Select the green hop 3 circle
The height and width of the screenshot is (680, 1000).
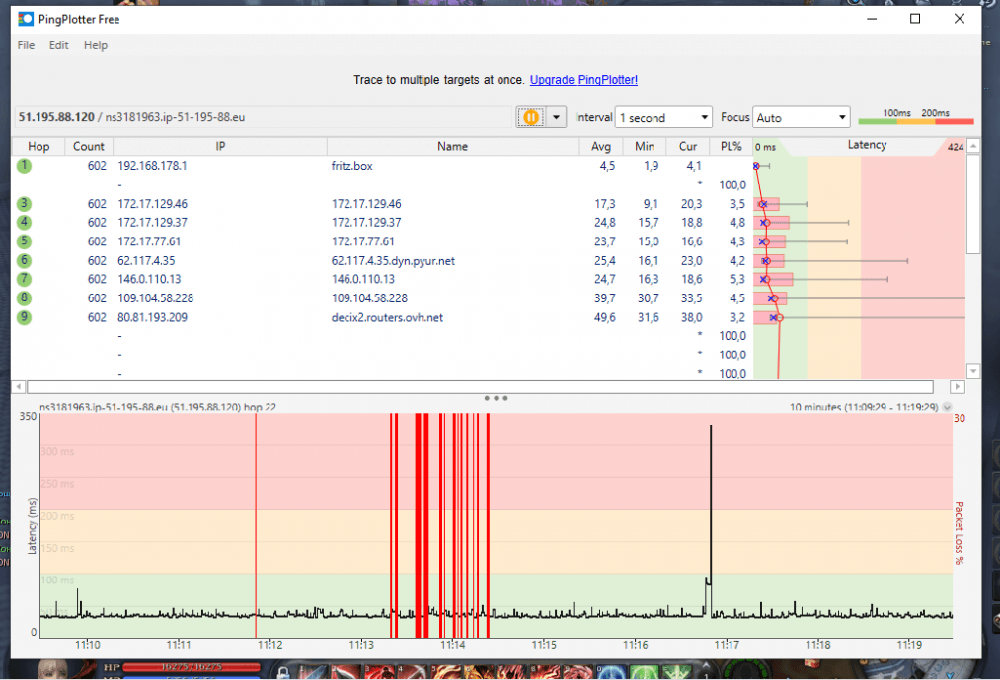tap(24, 204)
